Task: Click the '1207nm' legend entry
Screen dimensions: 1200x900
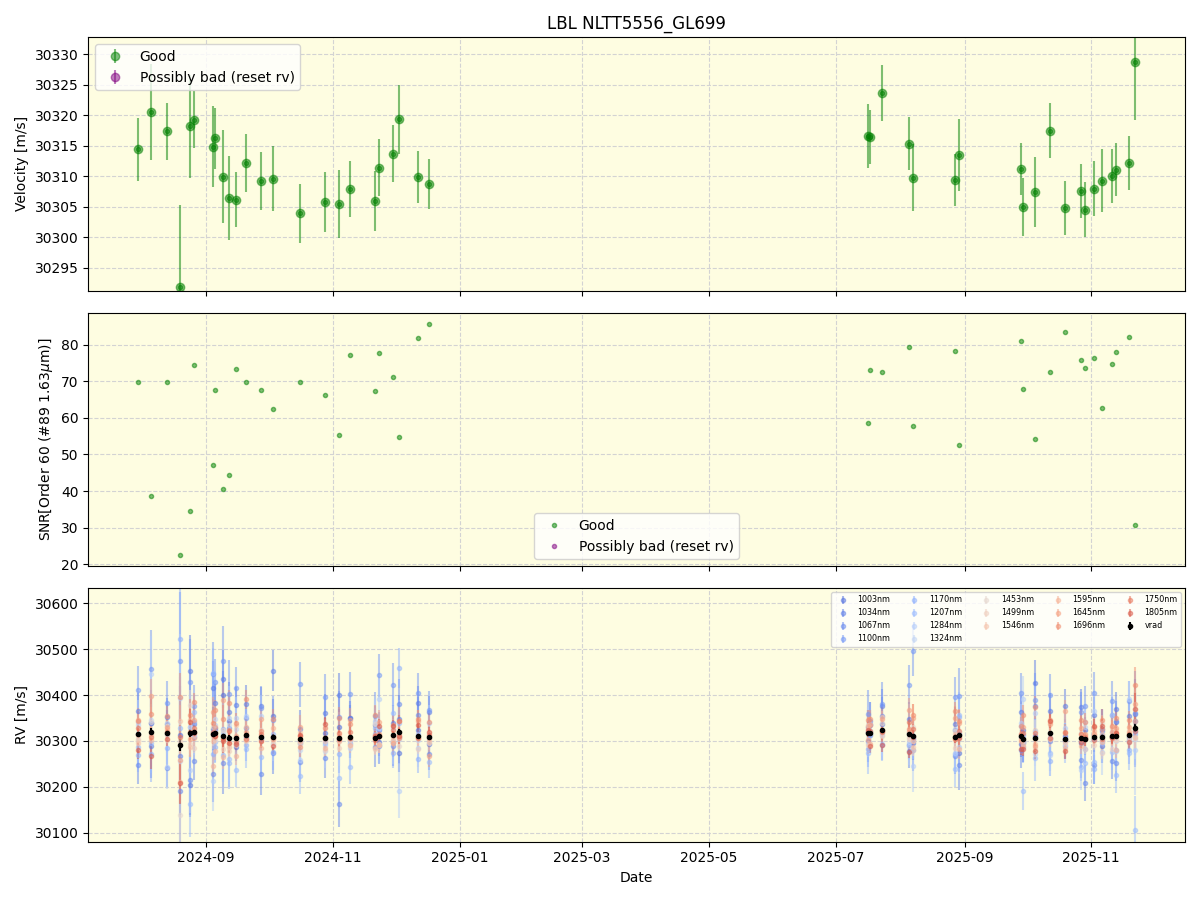Action: click(x=937, y=612)
